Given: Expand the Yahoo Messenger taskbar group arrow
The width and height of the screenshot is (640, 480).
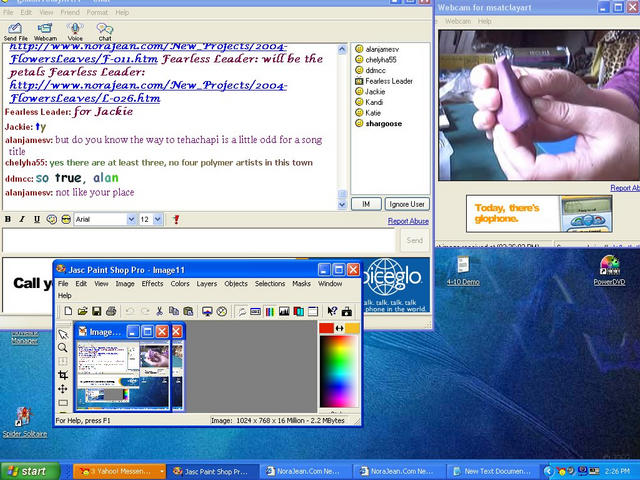Looking at the screenshot, I should pyautogui.click(x=162, y=471).
